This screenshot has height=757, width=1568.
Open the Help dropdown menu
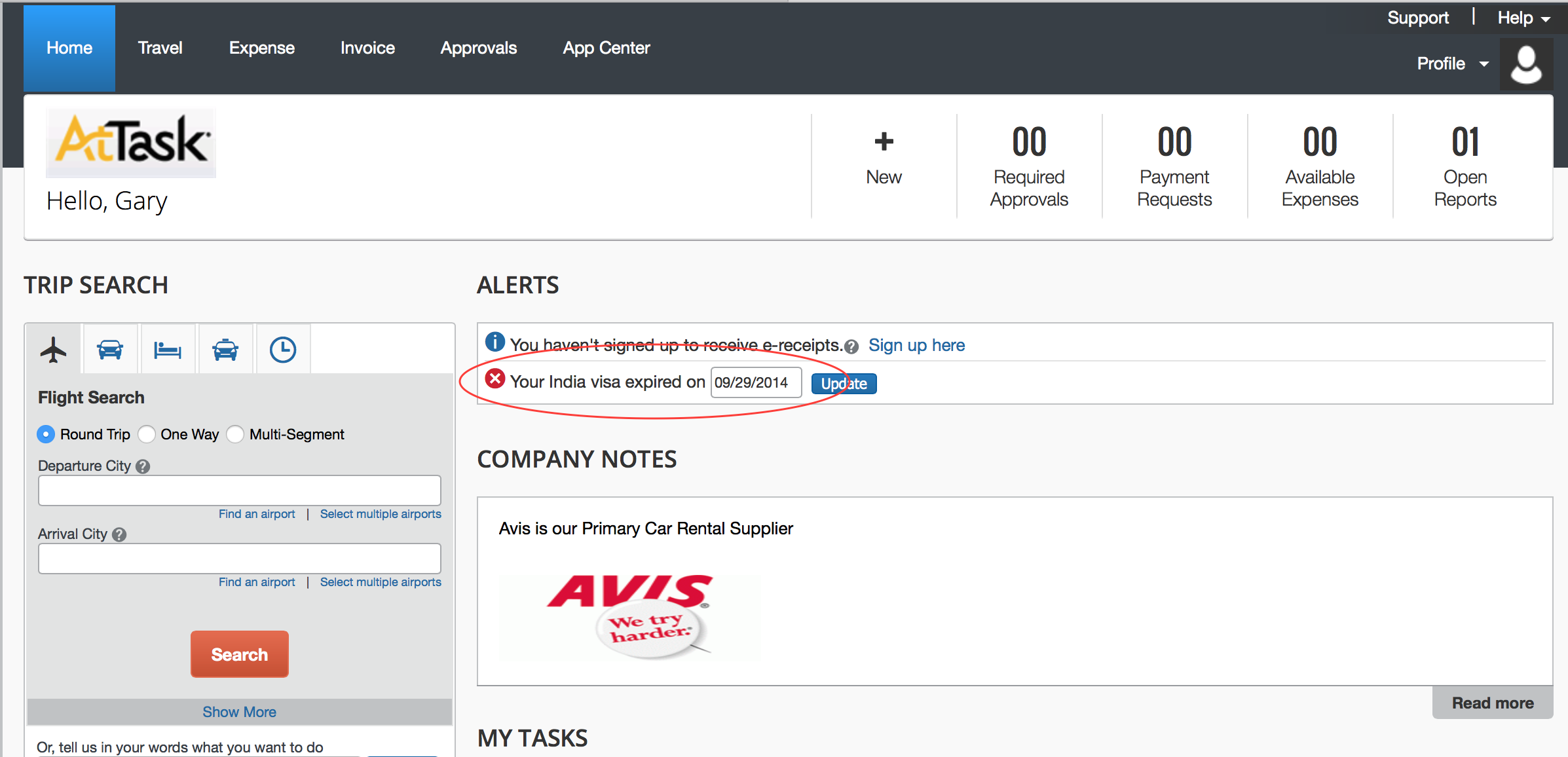1523,18
